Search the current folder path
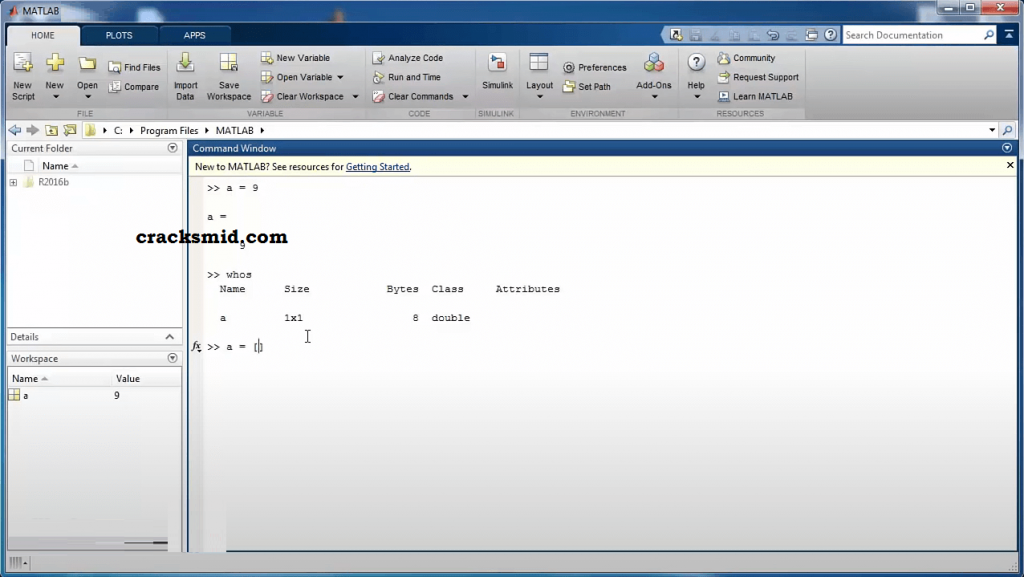 1008,130
